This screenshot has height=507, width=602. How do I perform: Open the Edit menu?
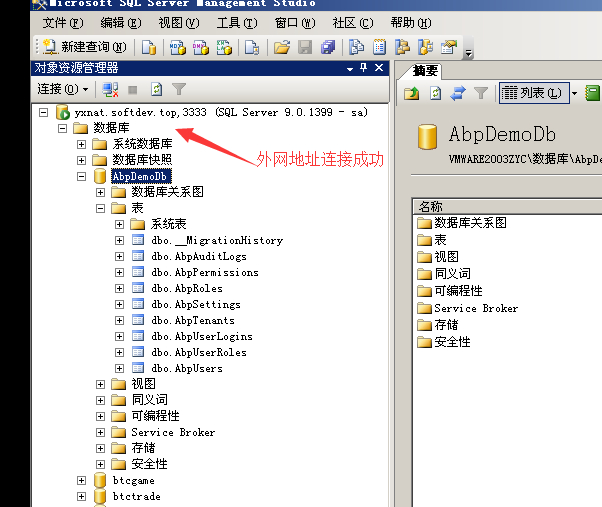tap(121, 23)
